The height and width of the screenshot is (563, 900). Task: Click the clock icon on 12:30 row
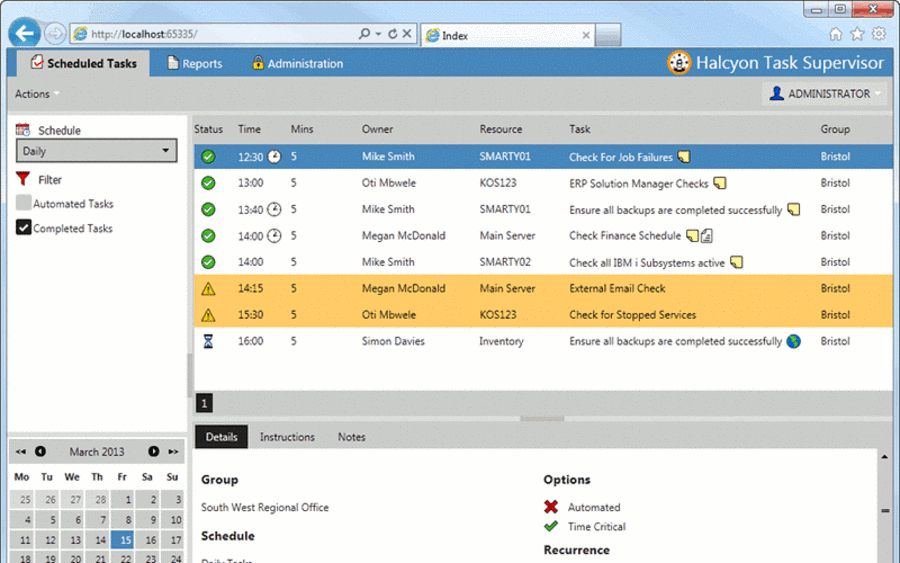[274, 157]
